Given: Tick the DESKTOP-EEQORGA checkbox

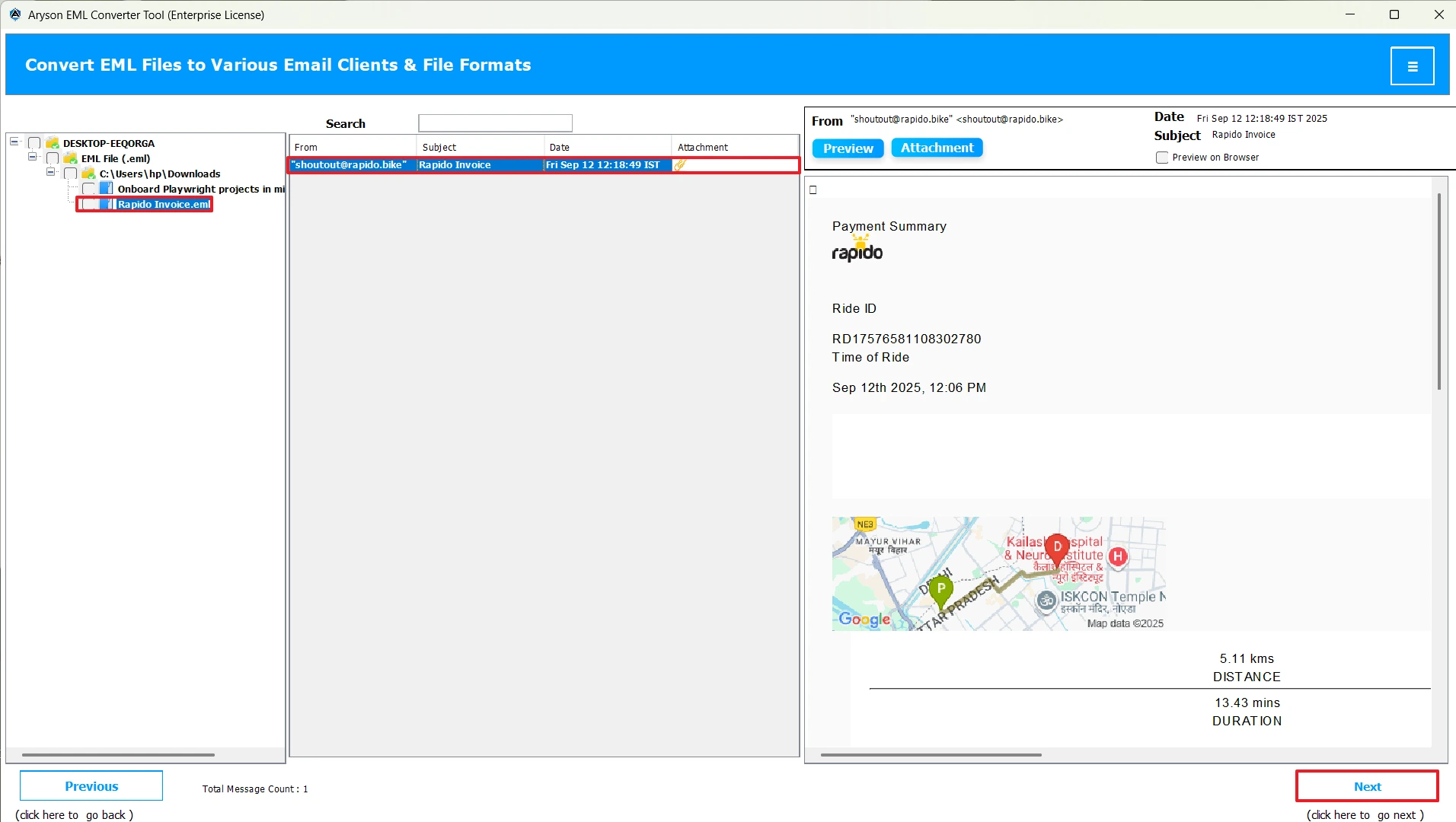Looking at the screenshot, I should click(x=34, y=143).
